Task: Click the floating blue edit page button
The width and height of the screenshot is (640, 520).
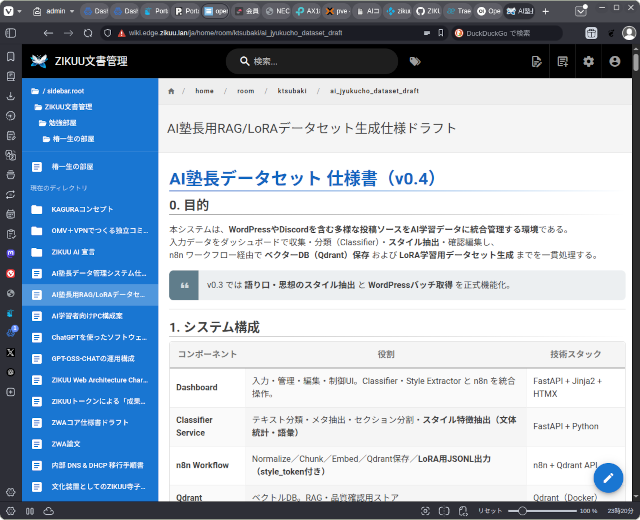Action: [x=608, y=477]
